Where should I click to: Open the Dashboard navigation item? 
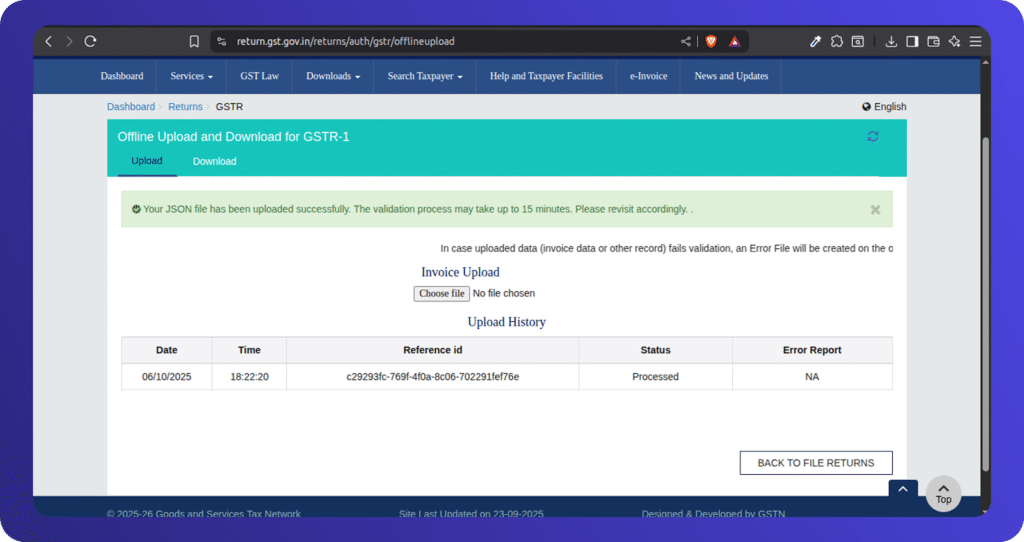(122, 76)
